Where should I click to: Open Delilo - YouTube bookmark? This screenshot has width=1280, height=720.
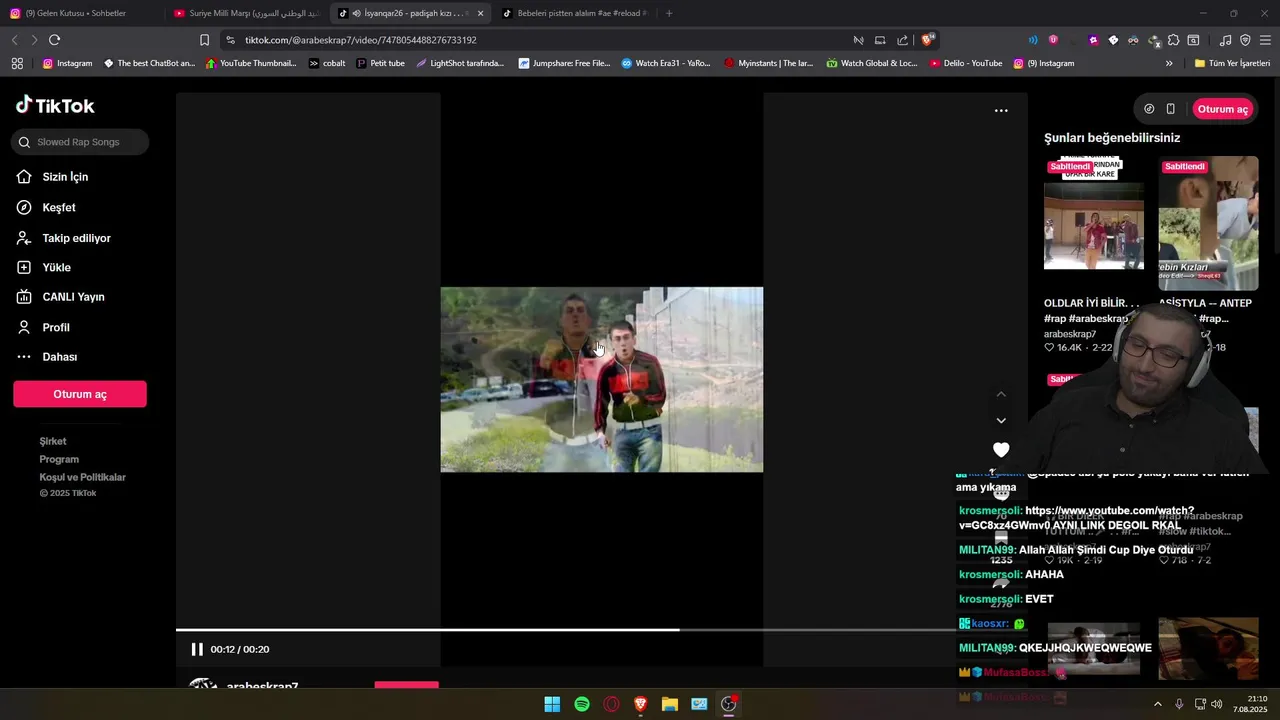tap(966, 63)
